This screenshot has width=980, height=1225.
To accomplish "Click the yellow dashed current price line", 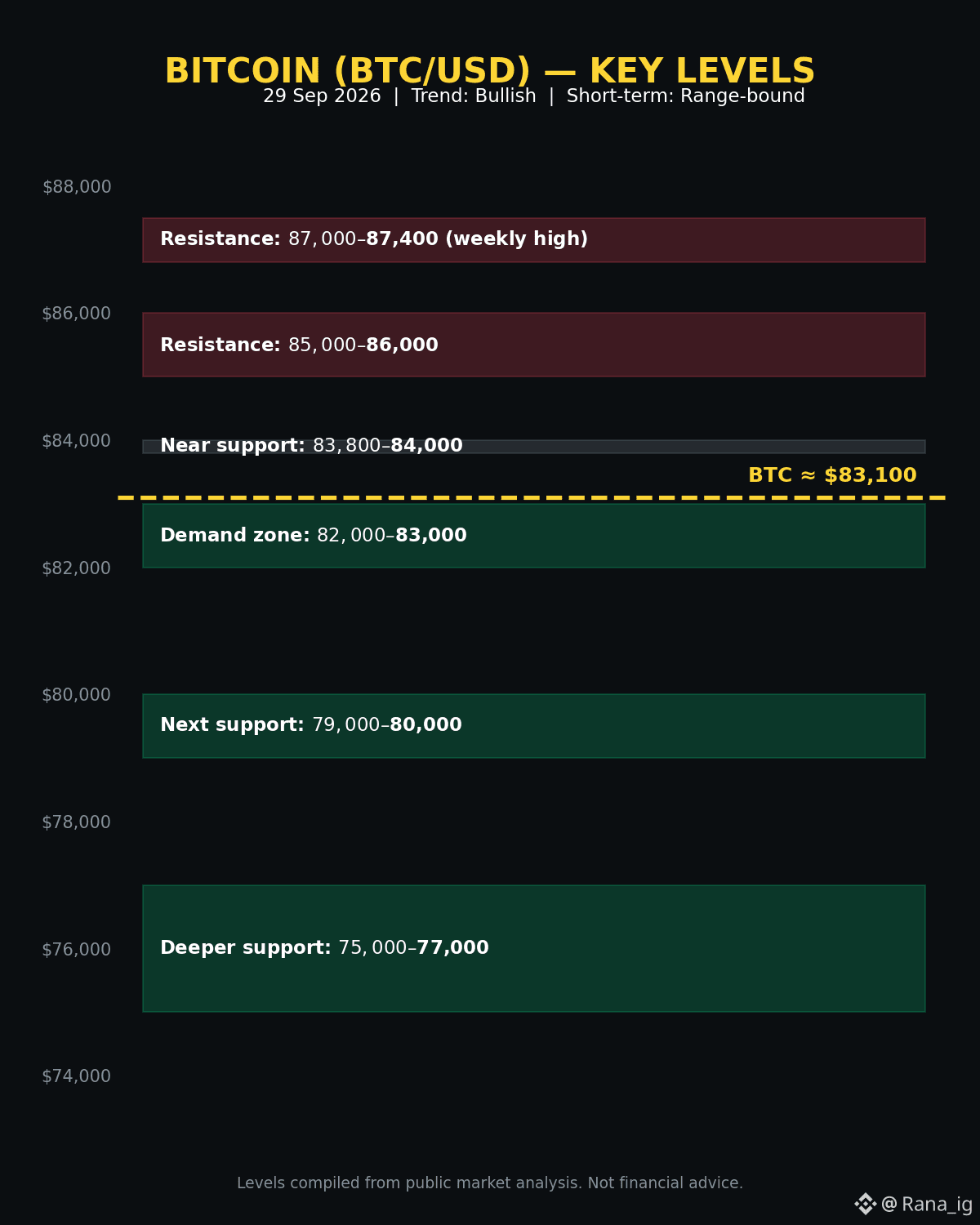I will tap(532, 497).
